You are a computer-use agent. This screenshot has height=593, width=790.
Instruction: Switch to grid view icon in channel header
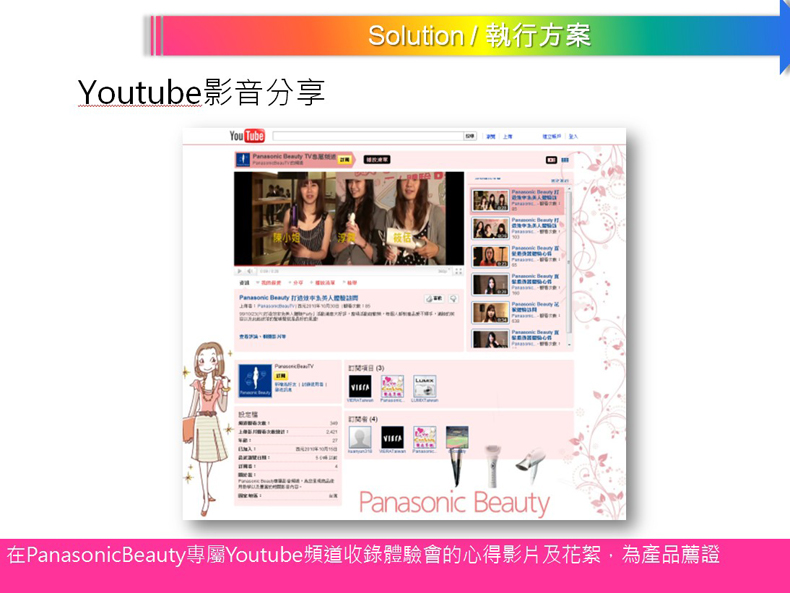click(565, 160)
